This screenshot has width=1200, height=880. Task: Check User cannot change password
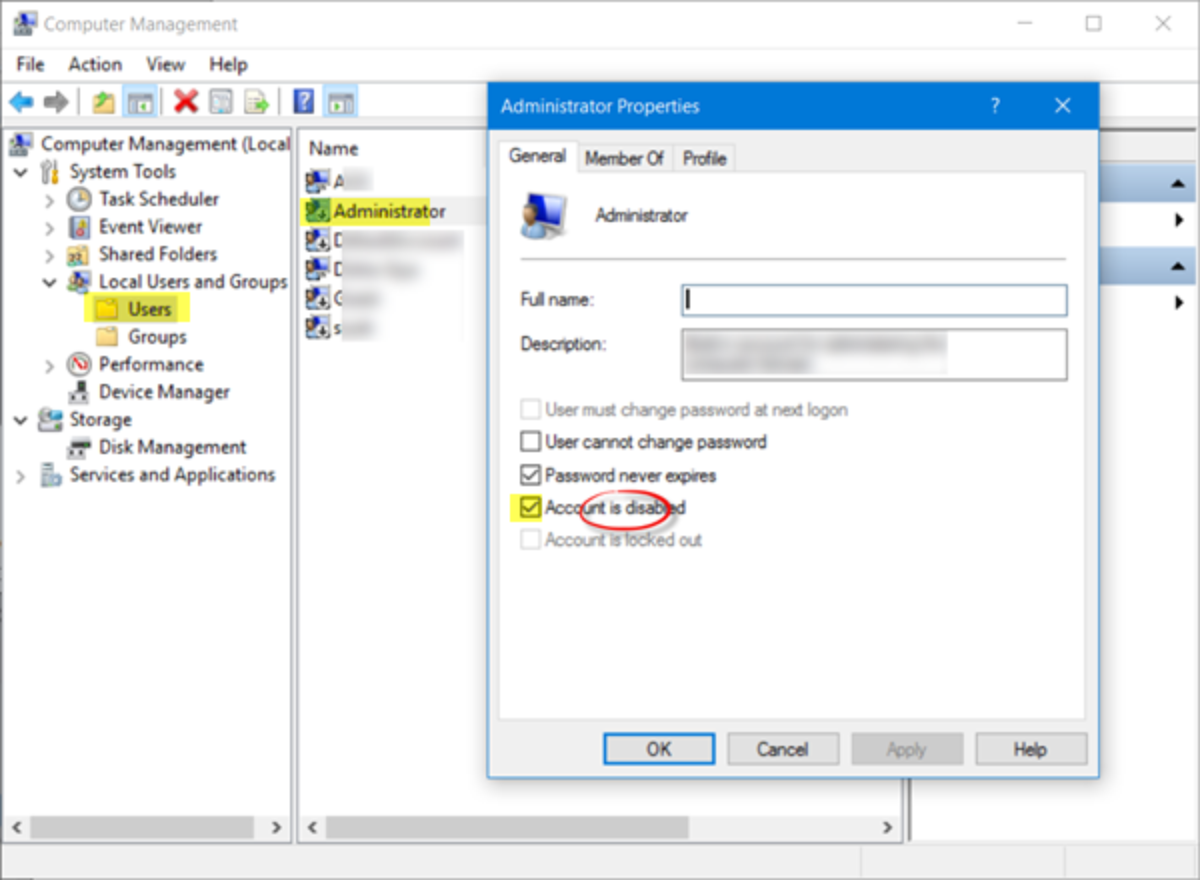[530, 441]
